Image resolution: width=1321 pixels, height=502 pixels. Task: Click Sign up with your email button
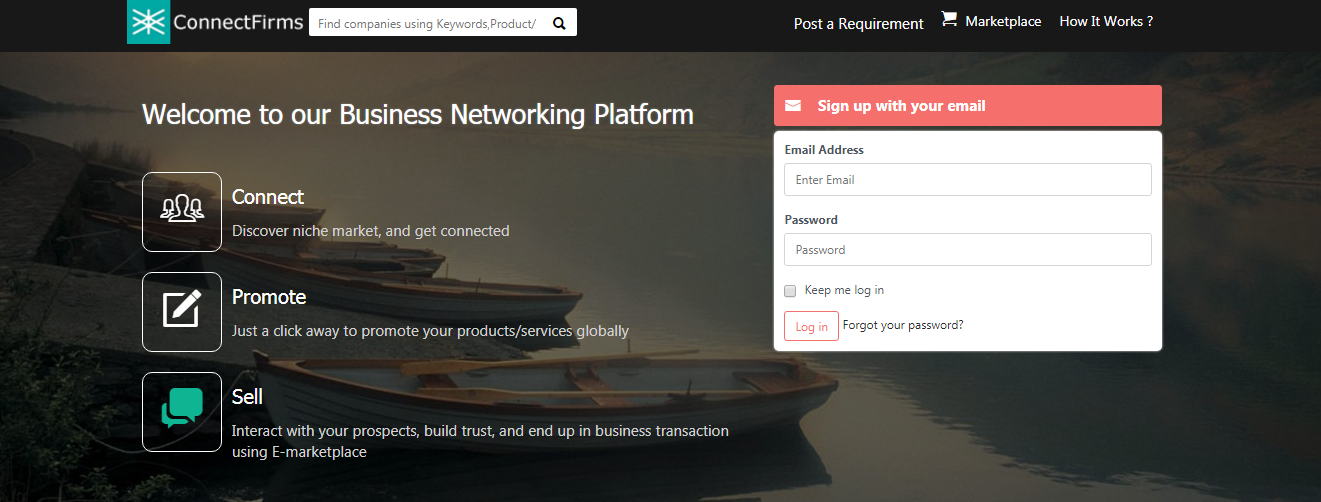tap(967, 105)
